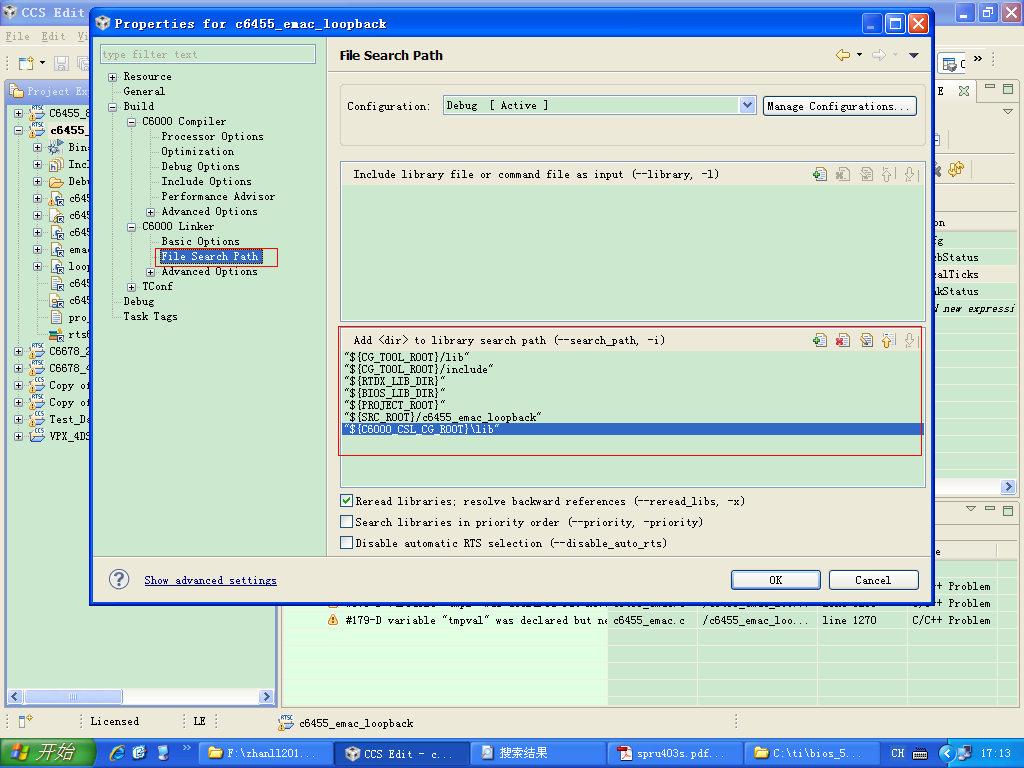Viewport: 1024px width, 768px height.
Task: Expand the linker Advanced Options node
Action: 150,272
